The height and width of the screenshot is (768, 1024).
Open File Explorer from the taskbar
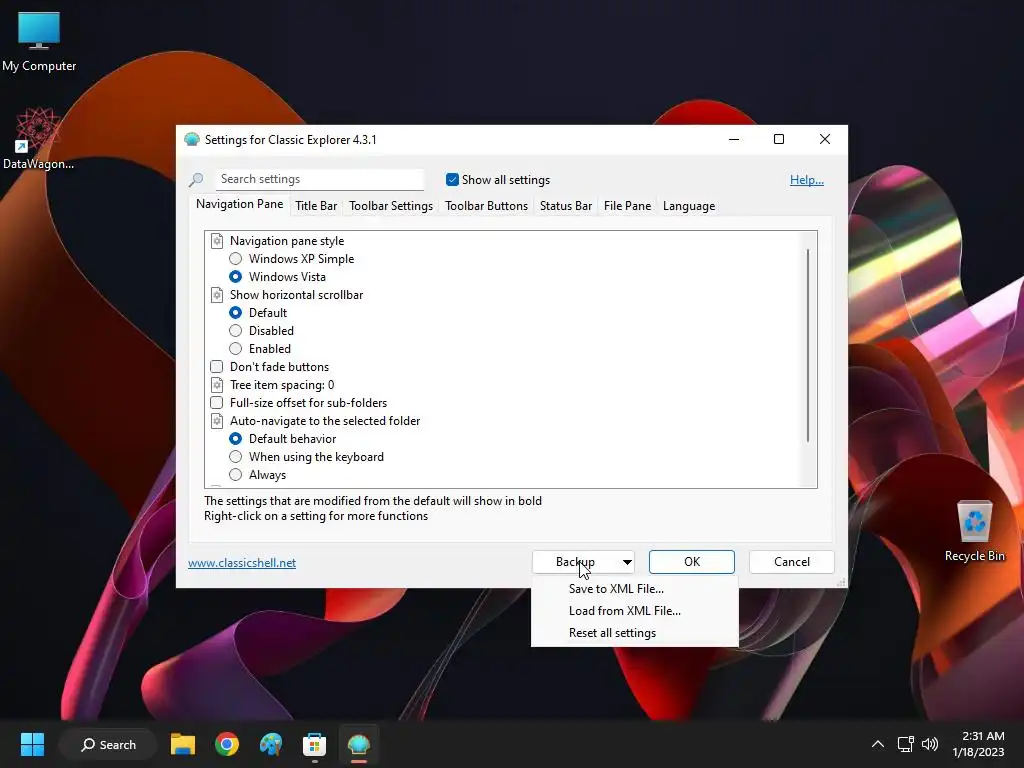click(x=183, y=744)
